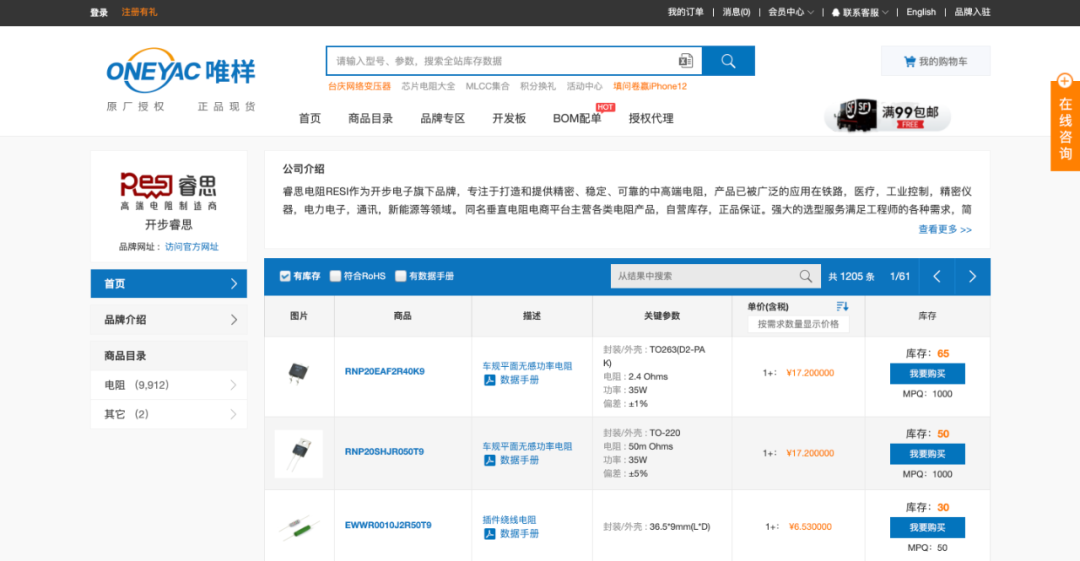Click the RNP20EAF2R40K9 product image
Viewport: 1080px width, 561px height.
[298, 372]
